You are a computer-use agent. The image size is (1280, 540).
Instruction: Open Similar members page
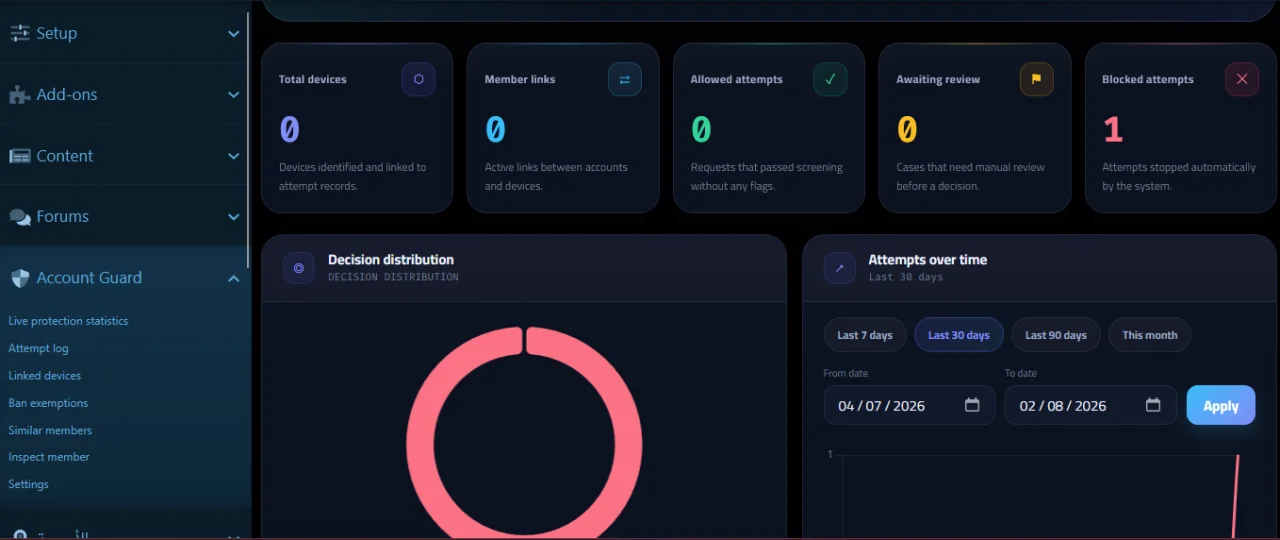[50, 430]
